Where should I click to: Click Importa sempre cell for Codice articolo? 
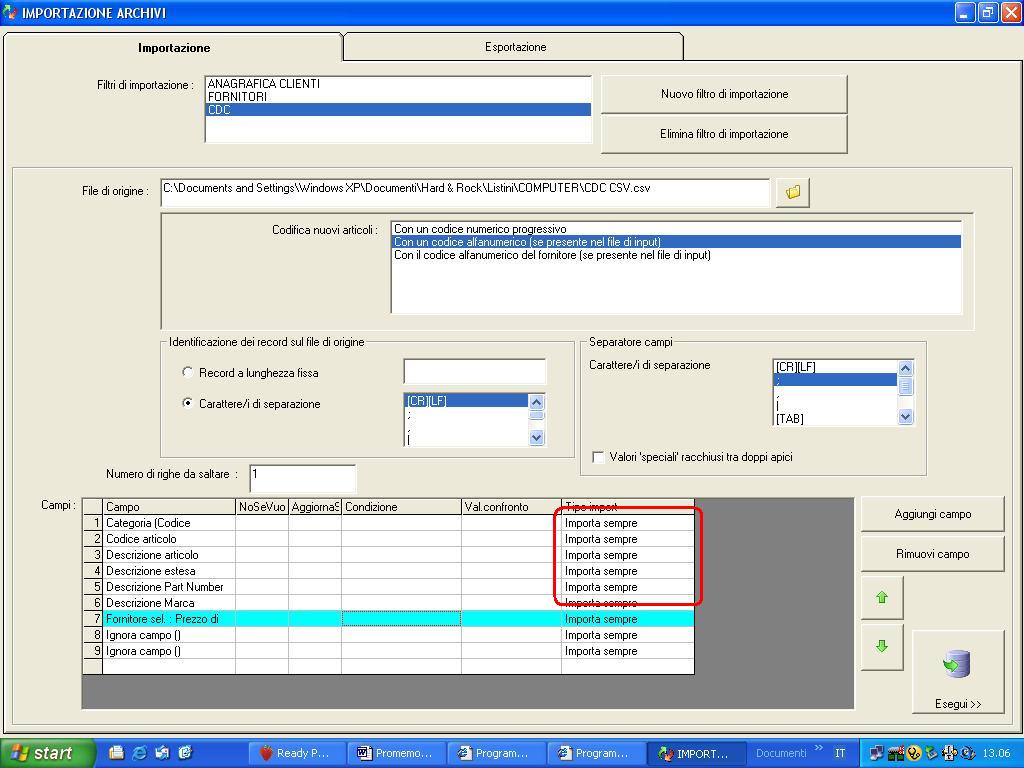click(x=628, y=539)
